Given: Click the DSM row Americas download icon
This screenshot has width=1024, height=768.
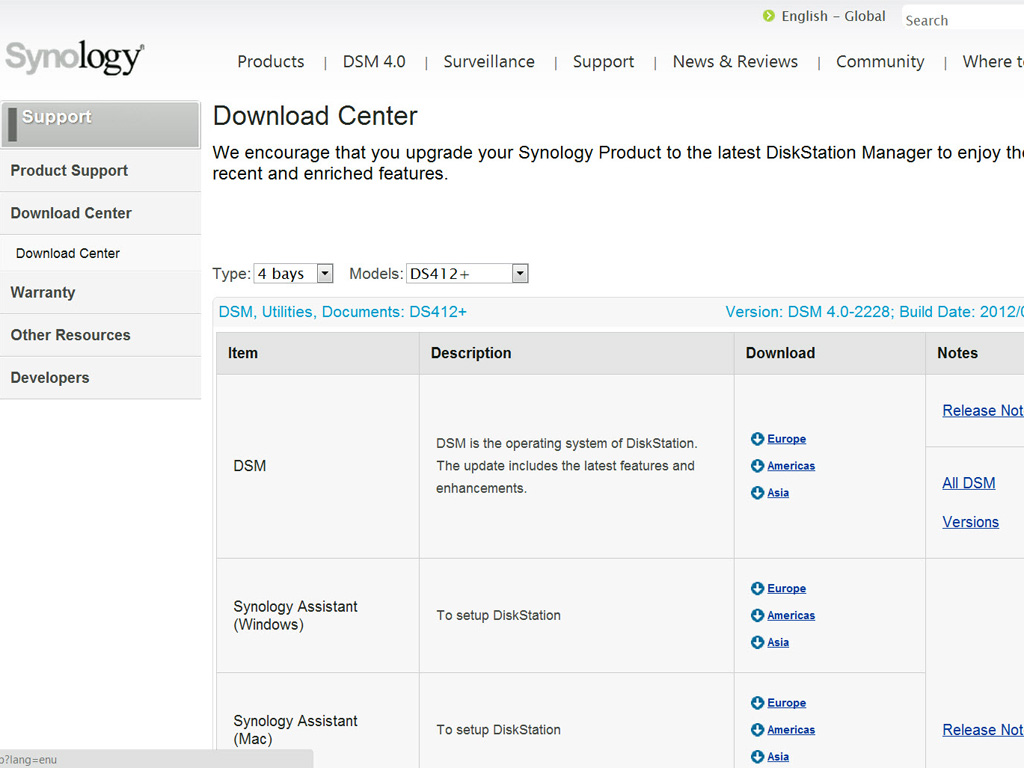Looking at the screenshot, I should (x=758, y=466).
